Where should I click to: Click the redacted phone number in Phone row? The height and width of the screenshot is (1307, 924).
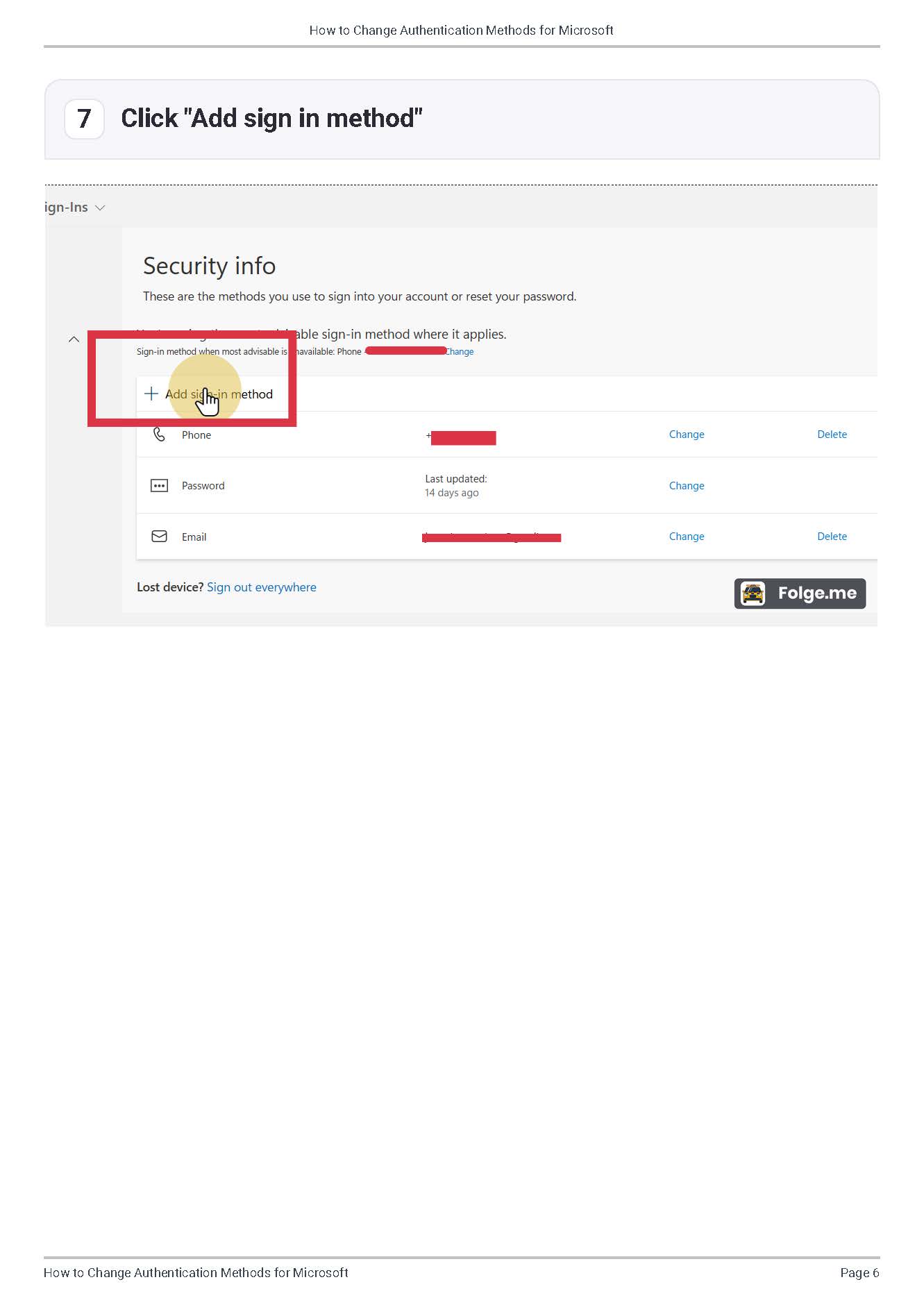[462, 437]
